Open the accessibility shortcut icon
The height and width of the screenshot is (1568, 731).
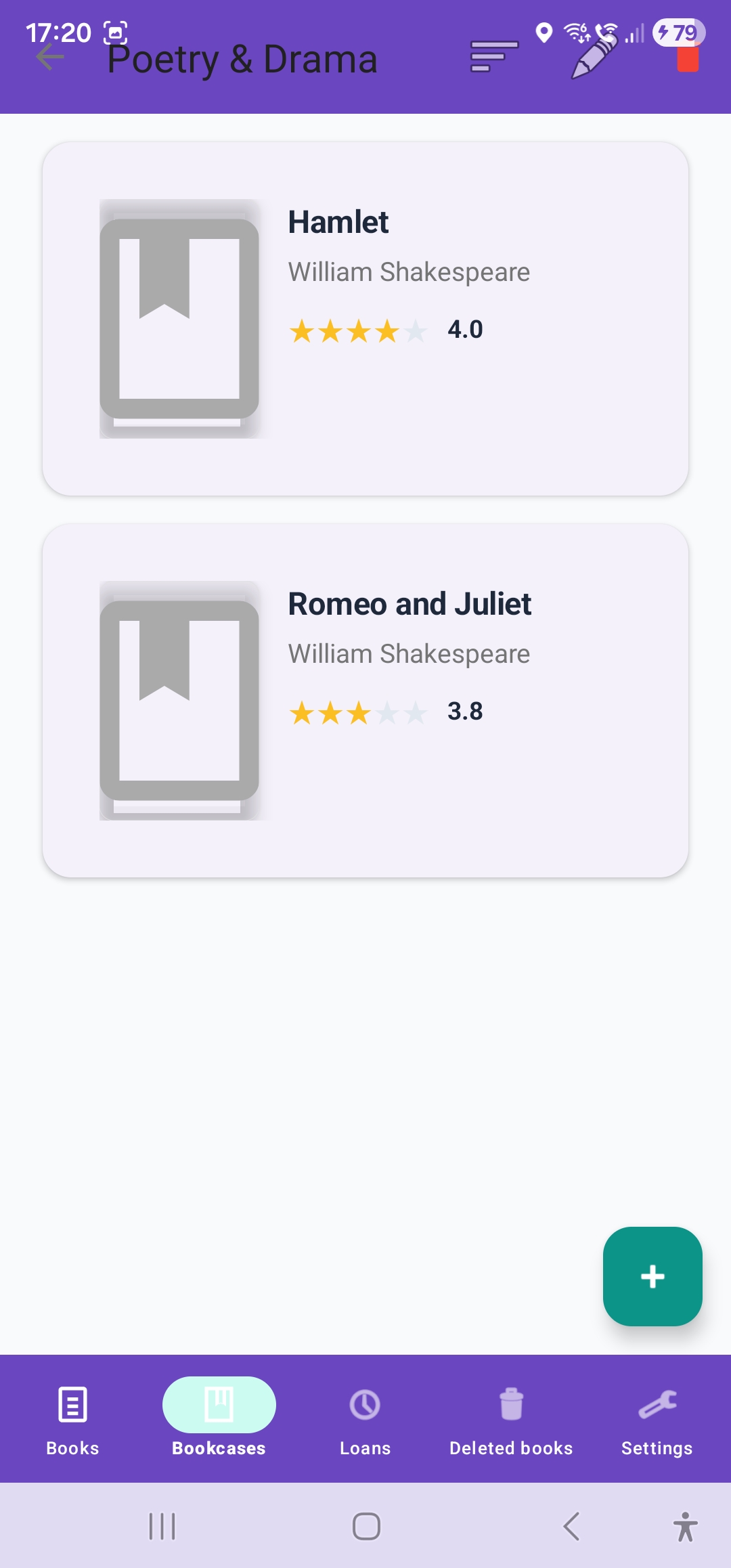click(x=685, y=1527)
